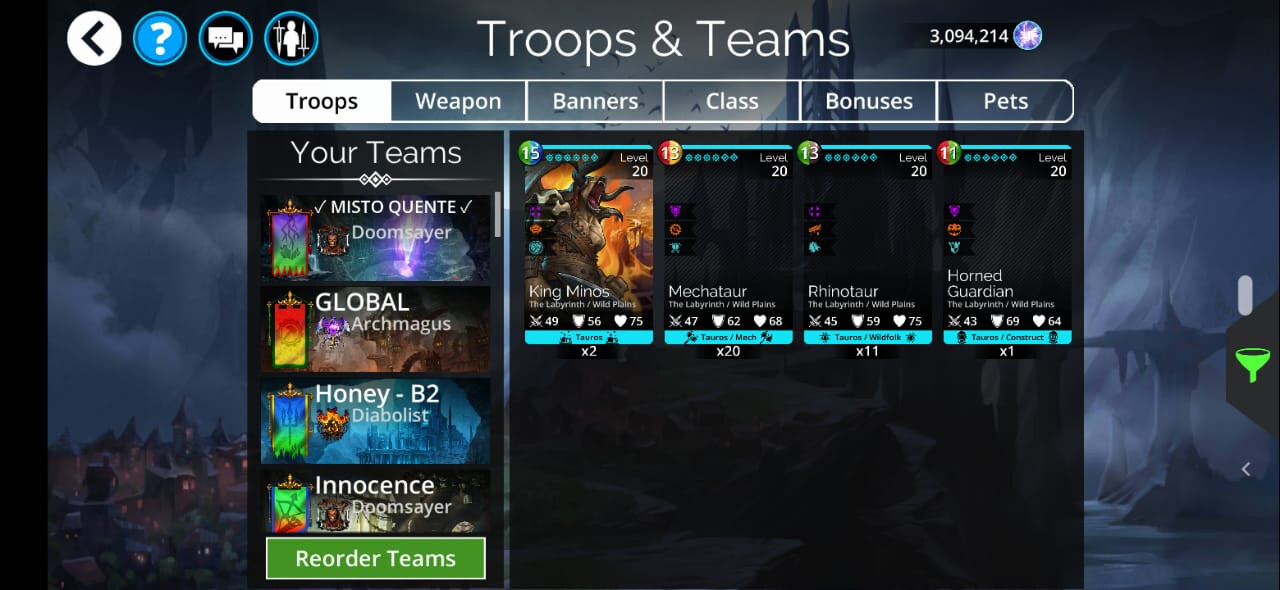Tap the white back arrow button

coord(94,39)
